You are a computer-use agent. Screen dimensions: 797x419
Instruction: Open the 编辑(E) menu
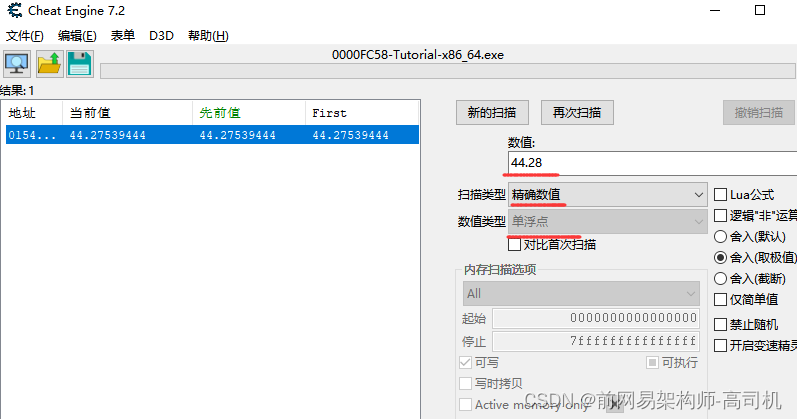[x=77, y=36]
